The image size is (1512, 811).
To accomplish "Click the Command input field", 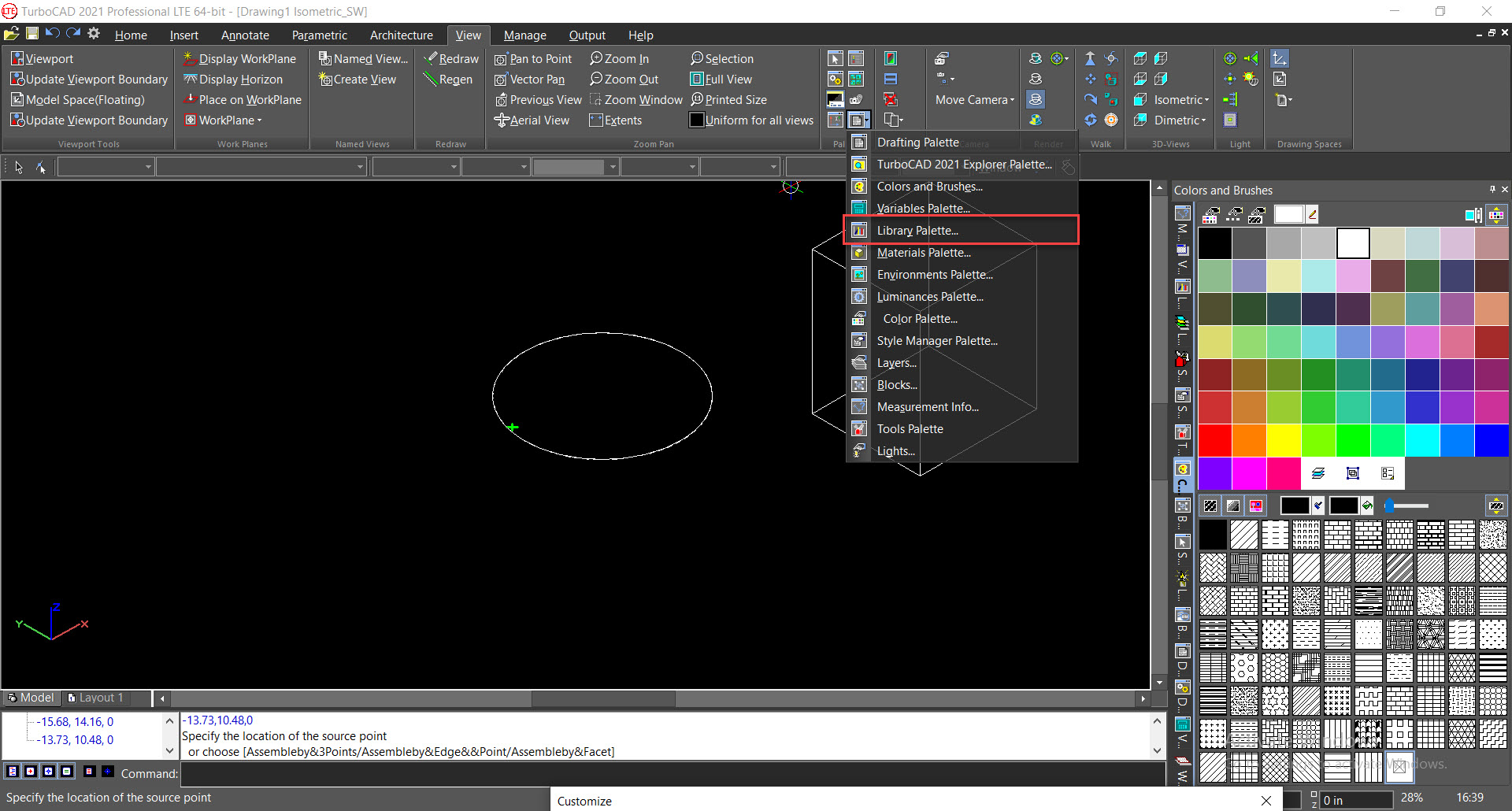I will (673, 774).
